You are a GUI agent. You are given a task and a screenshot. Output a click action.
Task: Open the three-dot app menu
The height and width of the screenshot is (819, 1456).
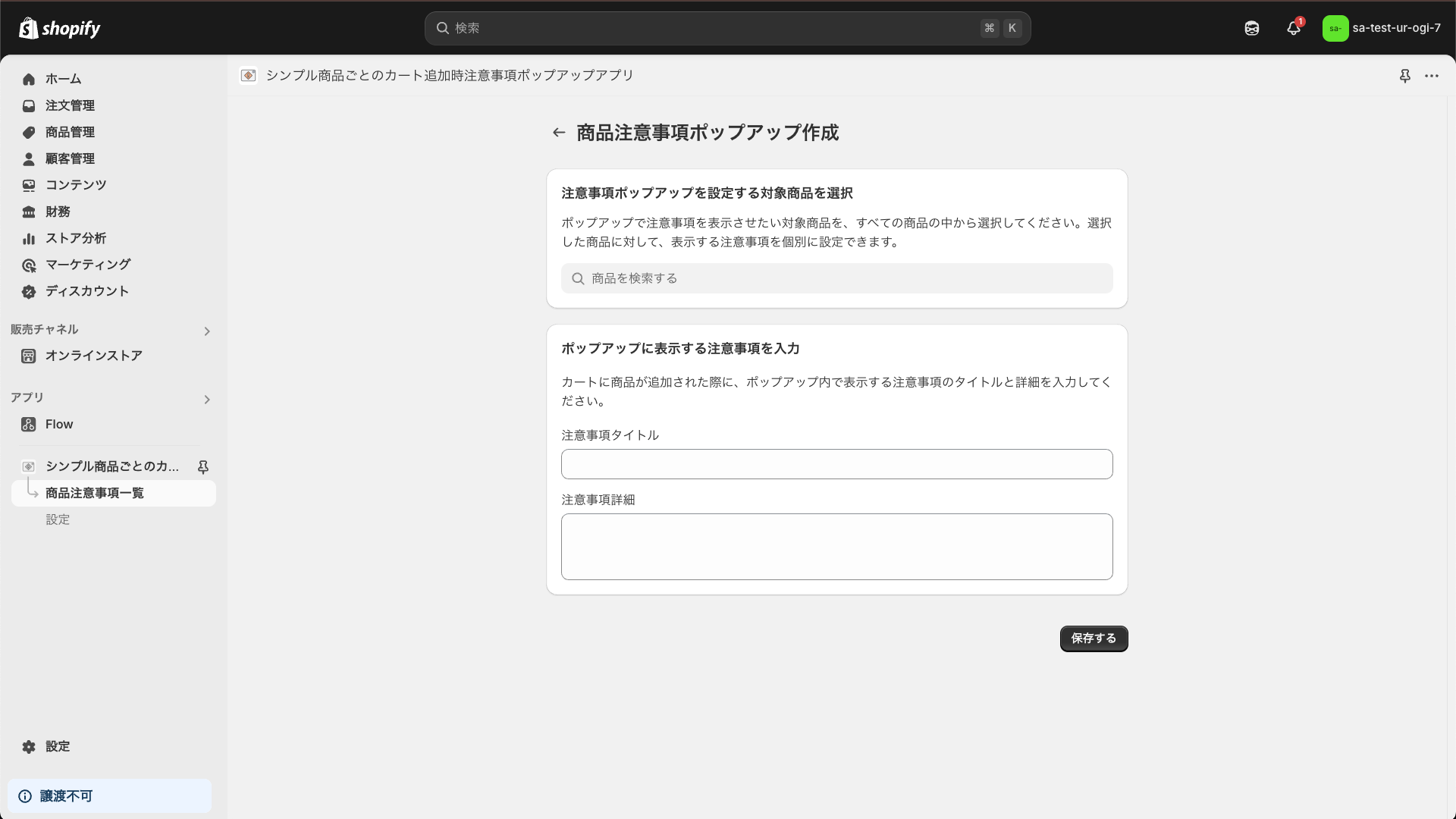pos(1431,76)
